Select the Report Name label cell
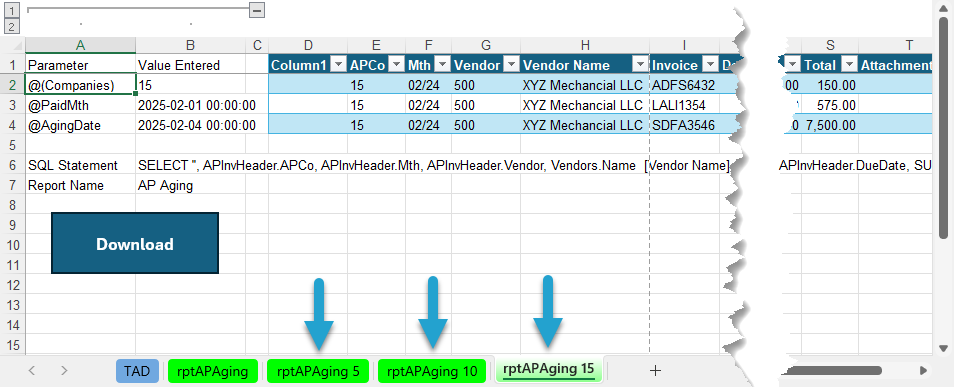Image resolution: width=954 pixels, height=387 pixels. pos(80,185)
